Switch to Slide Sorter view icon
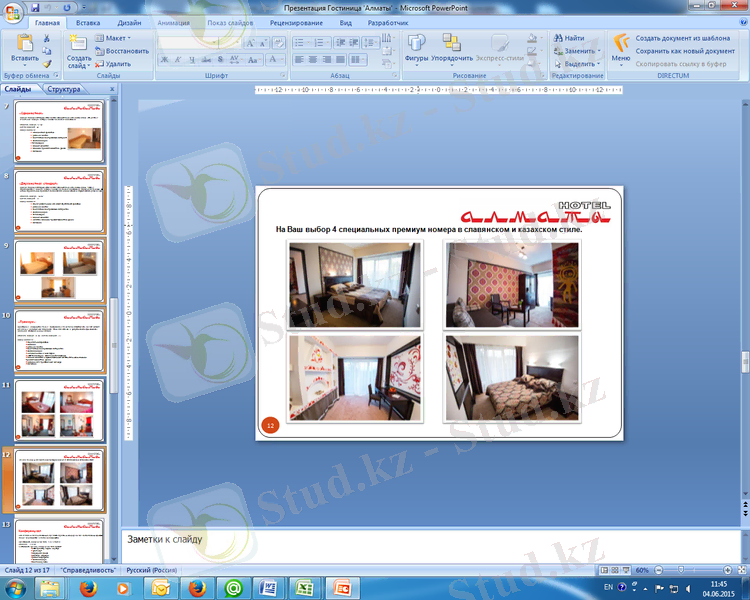The image size is (750, 600). pyautogui.click(x=615, y=570)
